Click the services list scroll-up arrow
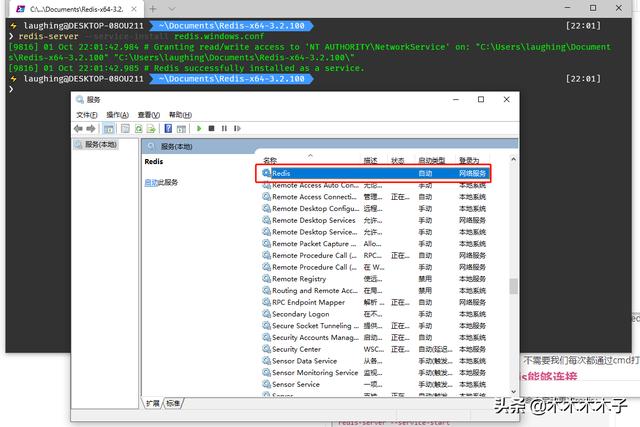Screen dimensions: 640x427 513,160
